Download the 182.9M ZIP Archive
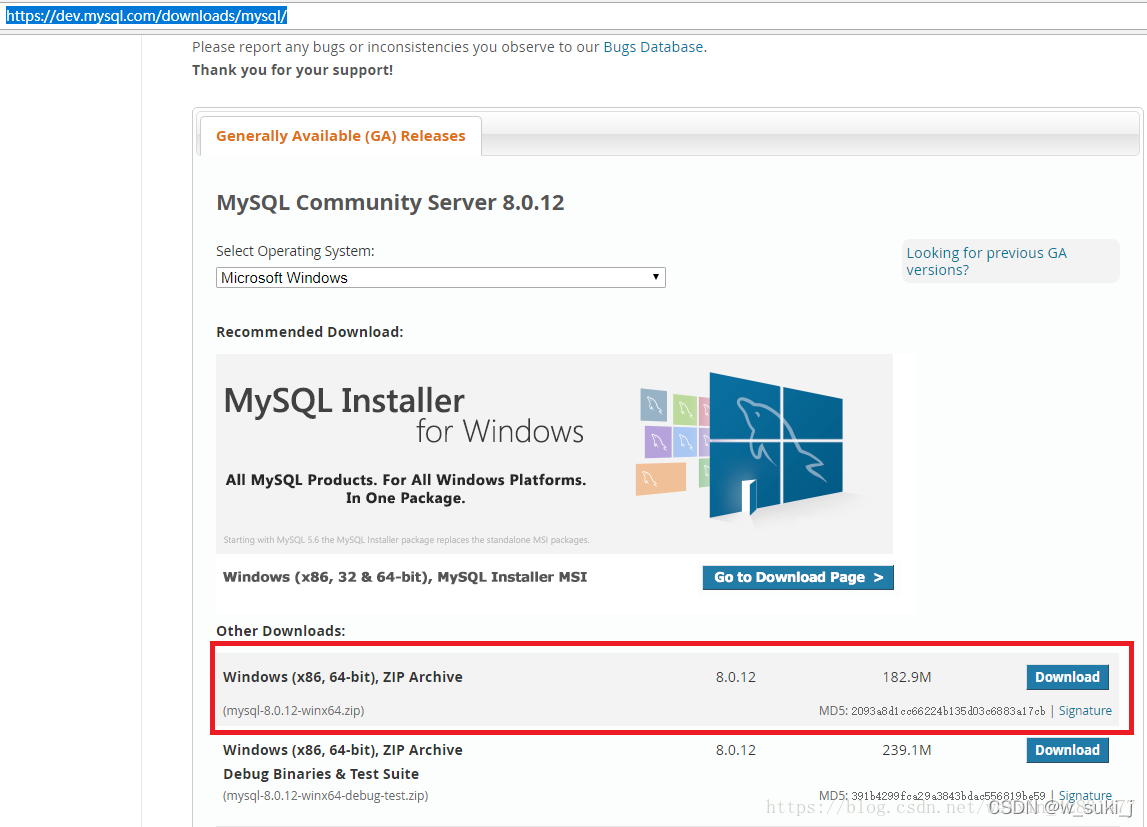The width and height of the screenshot is (1147, 827). tap(1067, 677)
